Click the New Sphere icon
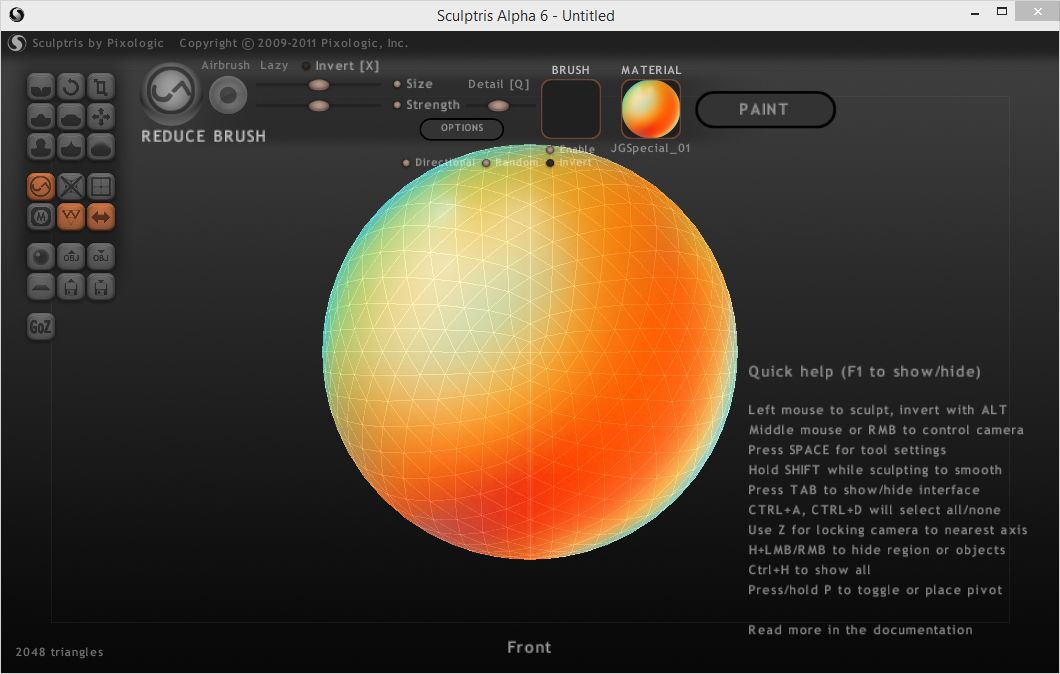The width and height of the screenshot is (1060, 674). coord(41,256)
